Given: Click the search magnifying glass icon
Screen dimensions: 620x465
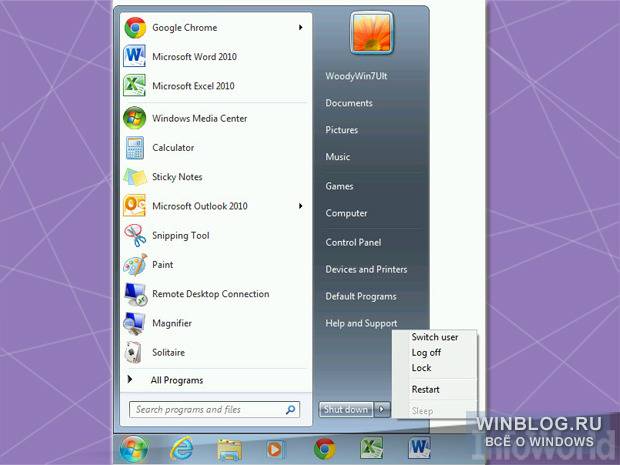Looking at the screenshot, I should (x=291, y=410).
